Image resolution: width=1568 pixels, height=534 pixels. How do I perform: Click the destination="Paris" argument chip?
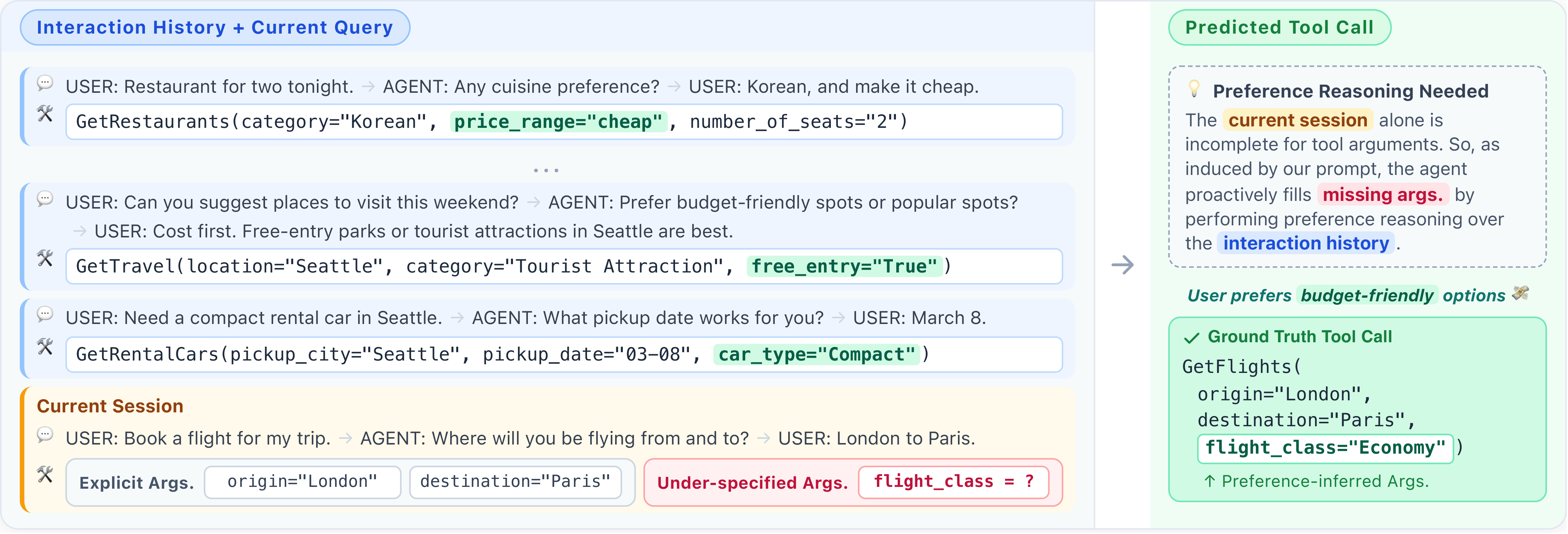(515, 482)
